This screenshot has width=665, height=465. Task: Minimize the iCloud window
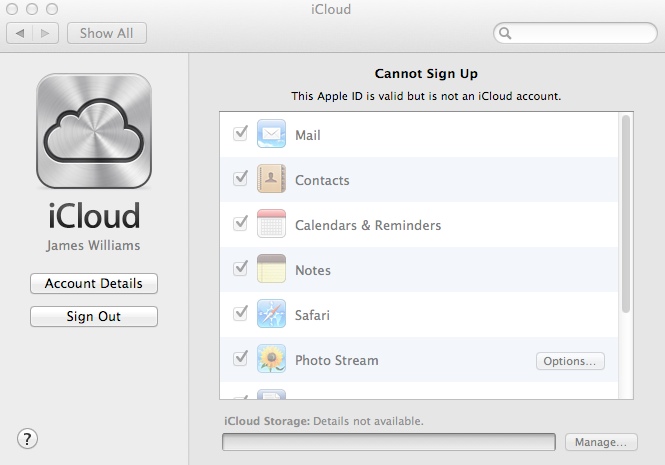(x=32, y=9)
